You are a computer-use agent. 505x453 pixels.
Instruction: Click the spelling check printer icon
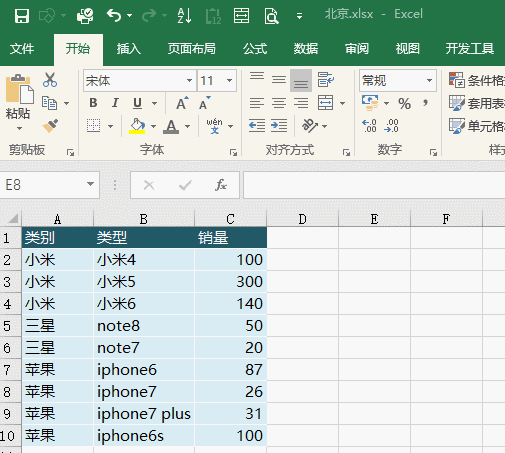(85, 15)
